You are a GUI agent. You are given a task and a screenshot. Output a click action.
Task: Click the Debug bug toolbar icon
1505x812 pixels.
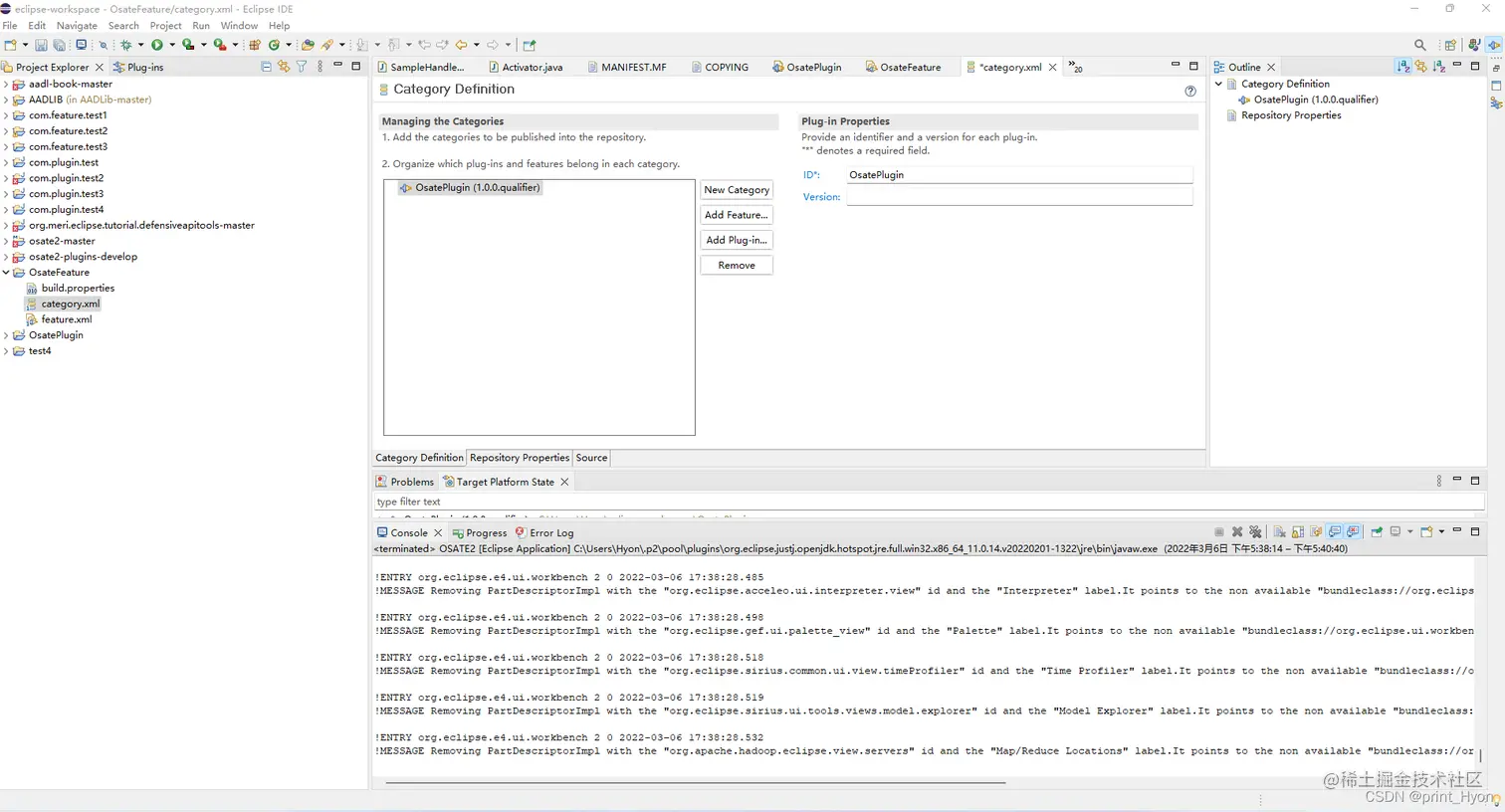(126, 45)
